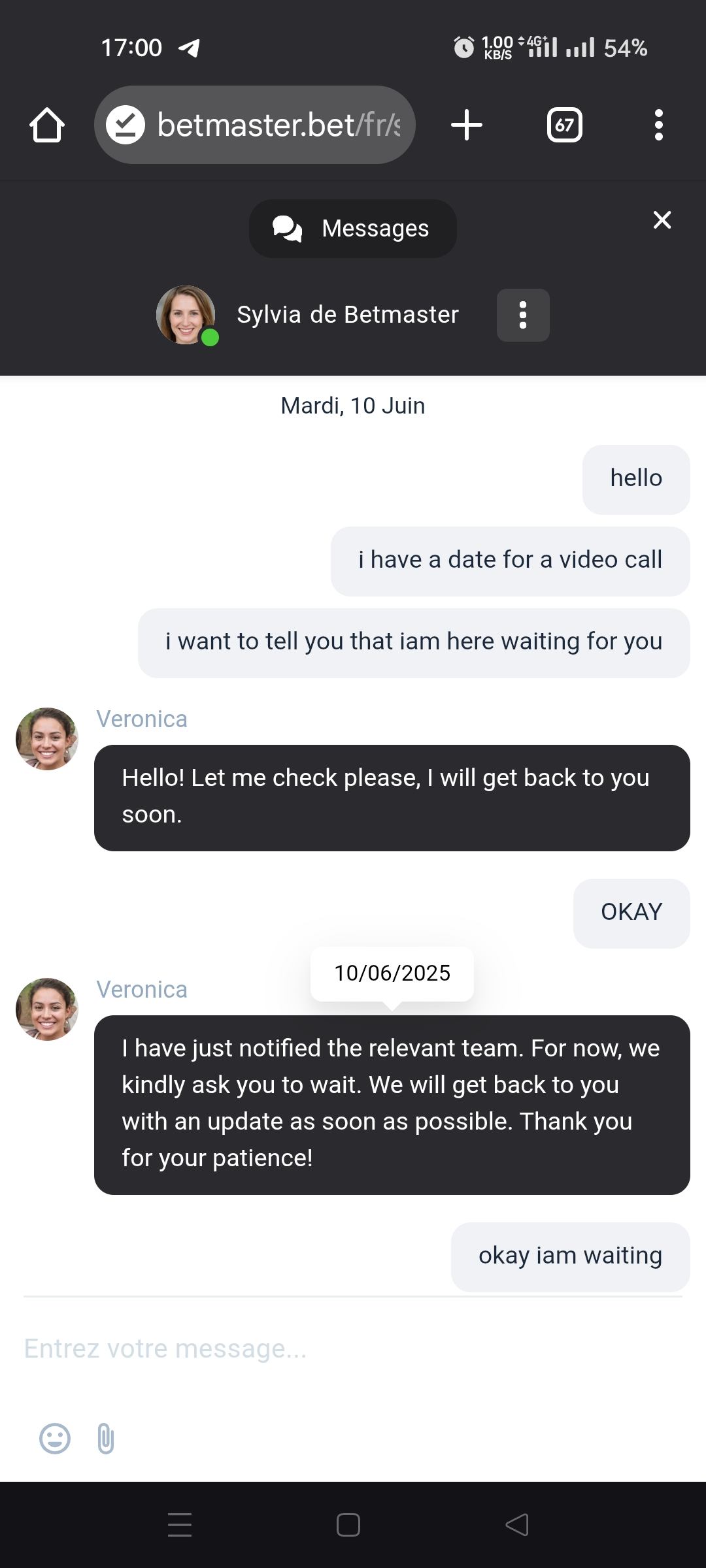Tap the "okay iam waiting" message bubble

tap(570, 1256)
